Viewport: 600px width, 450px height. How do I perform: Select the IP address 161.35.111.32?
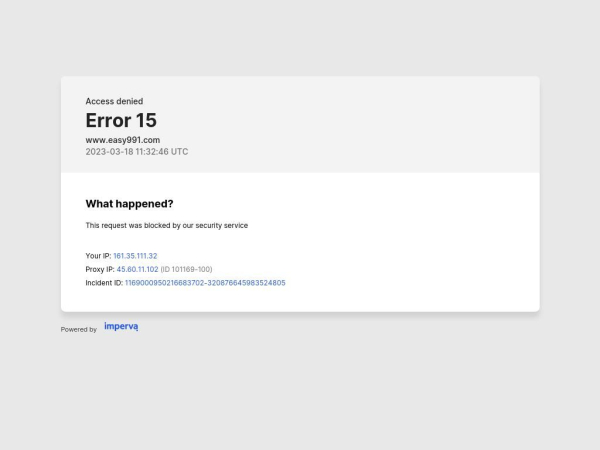point(135,256)
